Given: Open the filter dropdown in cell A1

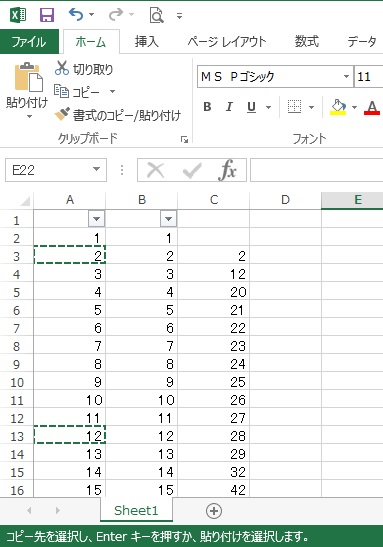Looking at the screenshot, I should [97, 219].
